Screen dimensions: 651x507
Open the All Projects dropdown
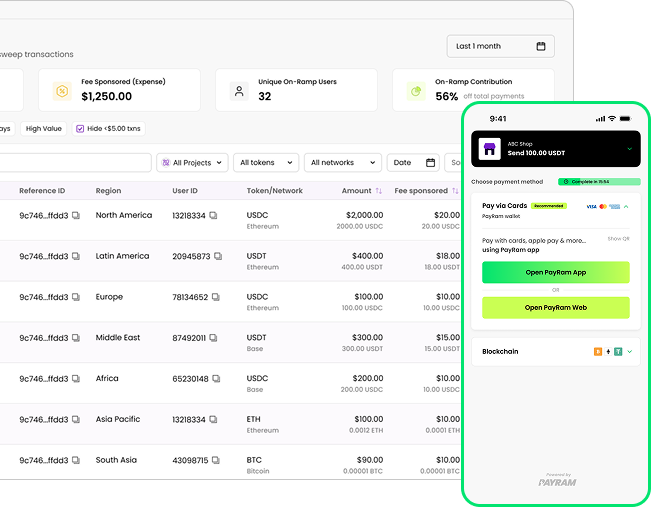pos(190,162)
